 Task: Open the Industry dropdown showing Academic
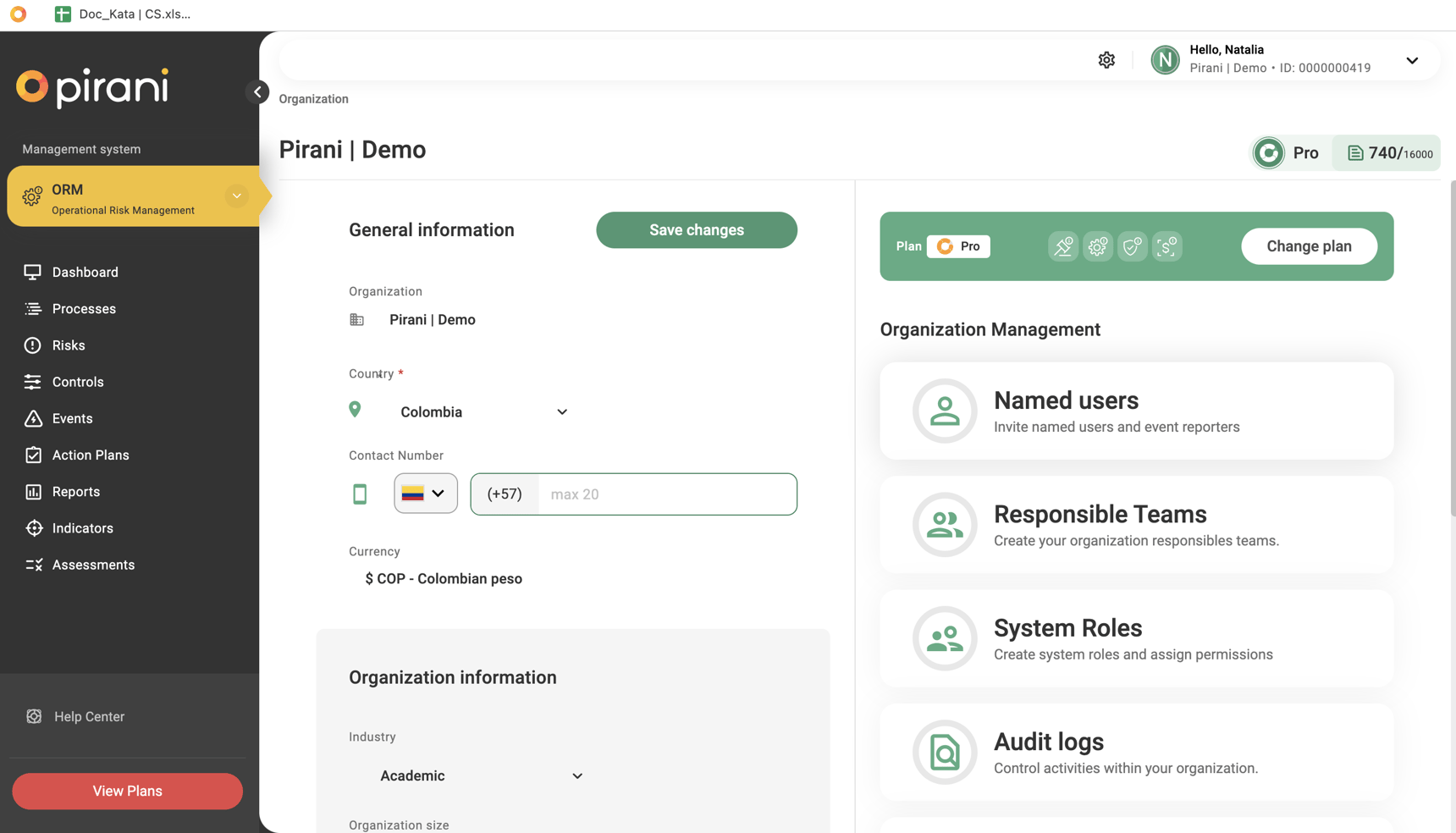pyautogui.click(x=481, y=776)
